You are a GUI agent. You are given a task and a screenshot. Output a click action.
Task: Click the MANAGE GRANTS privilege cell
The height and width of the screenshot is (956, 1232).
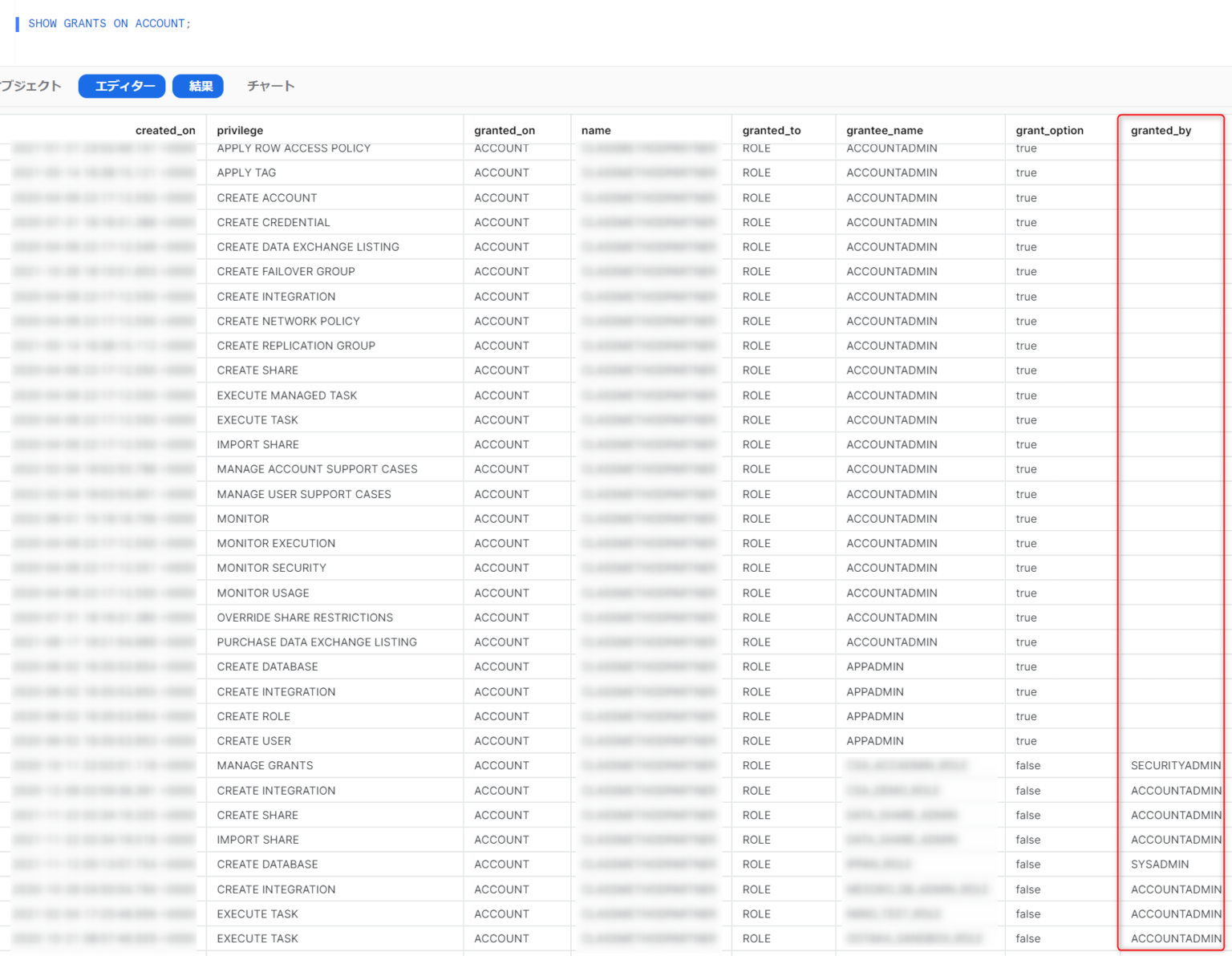[x=265, y=765]
